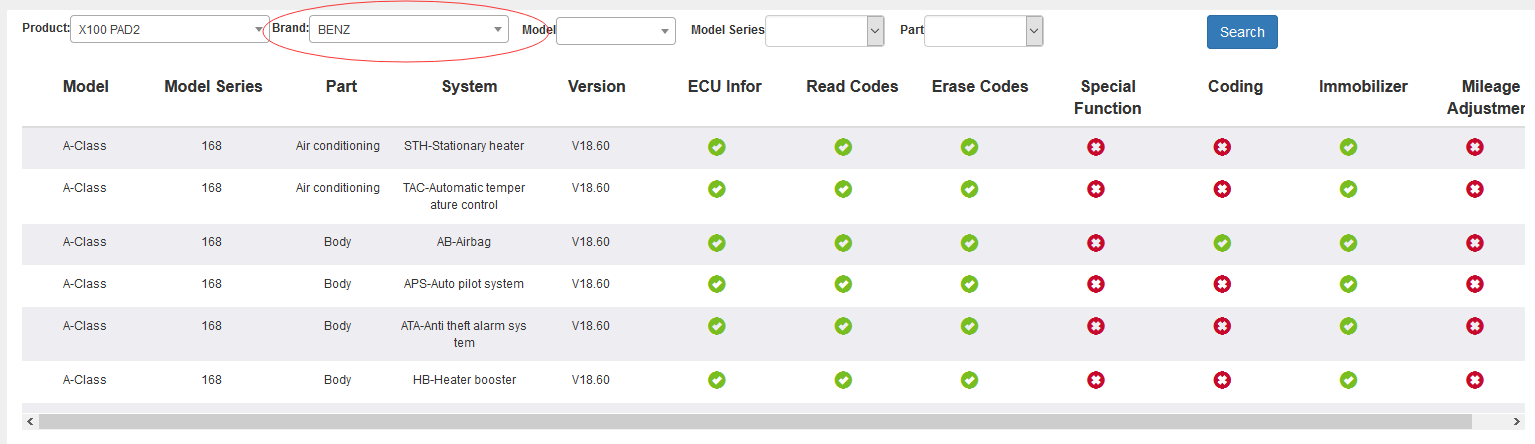Image resolution: width=1535 pixels, height=444 pixels.
Task: Open the Brand dropdown showing BENZ
Action: (409, 29)
